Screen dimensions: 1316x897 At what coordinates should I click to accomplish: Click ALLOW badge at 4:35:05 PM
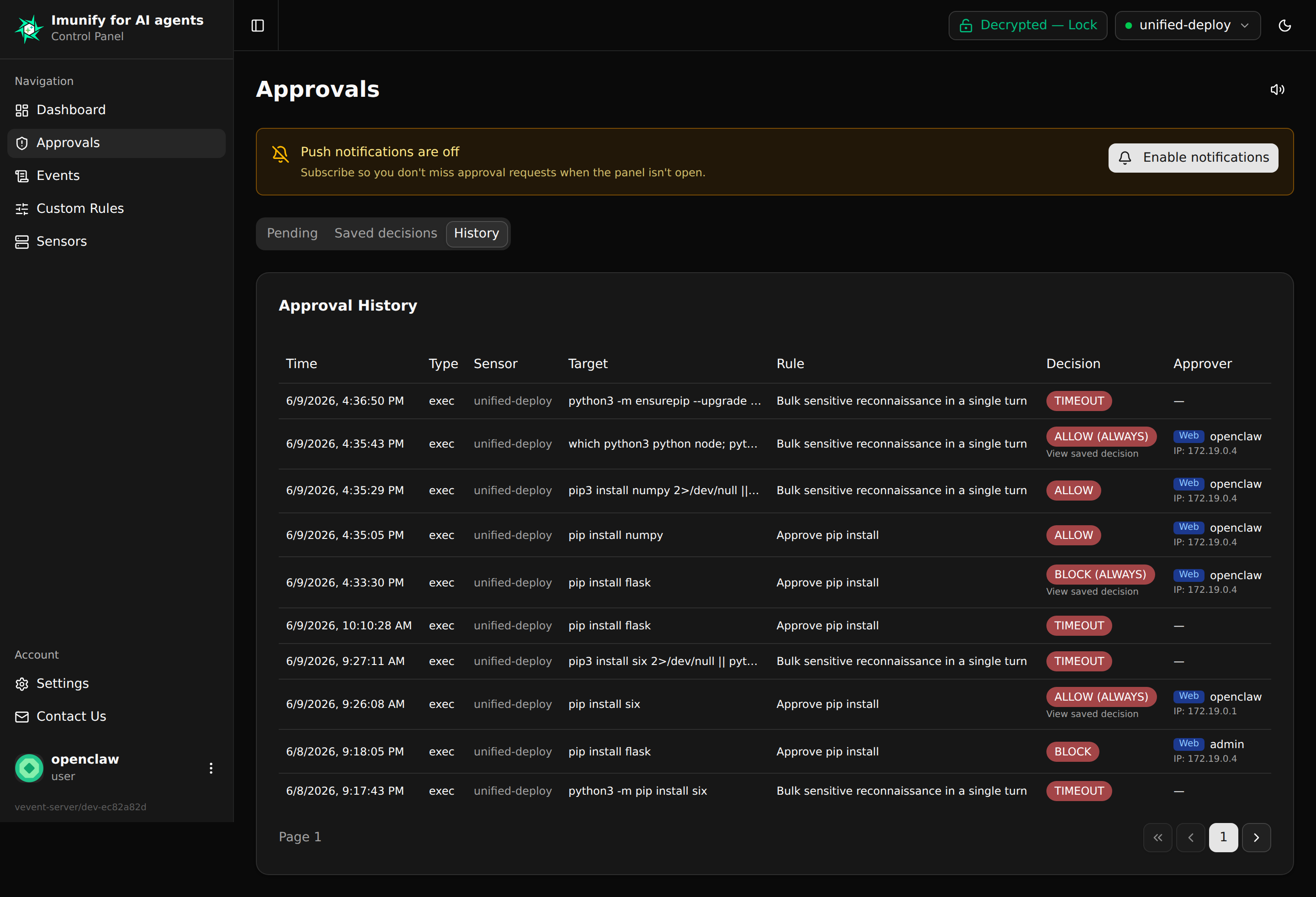pyautogui.click(x=1073, y=535)
